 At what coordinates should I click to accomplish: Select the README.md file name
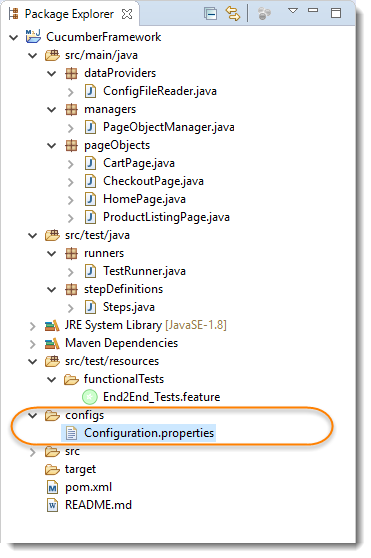(98, 505)
